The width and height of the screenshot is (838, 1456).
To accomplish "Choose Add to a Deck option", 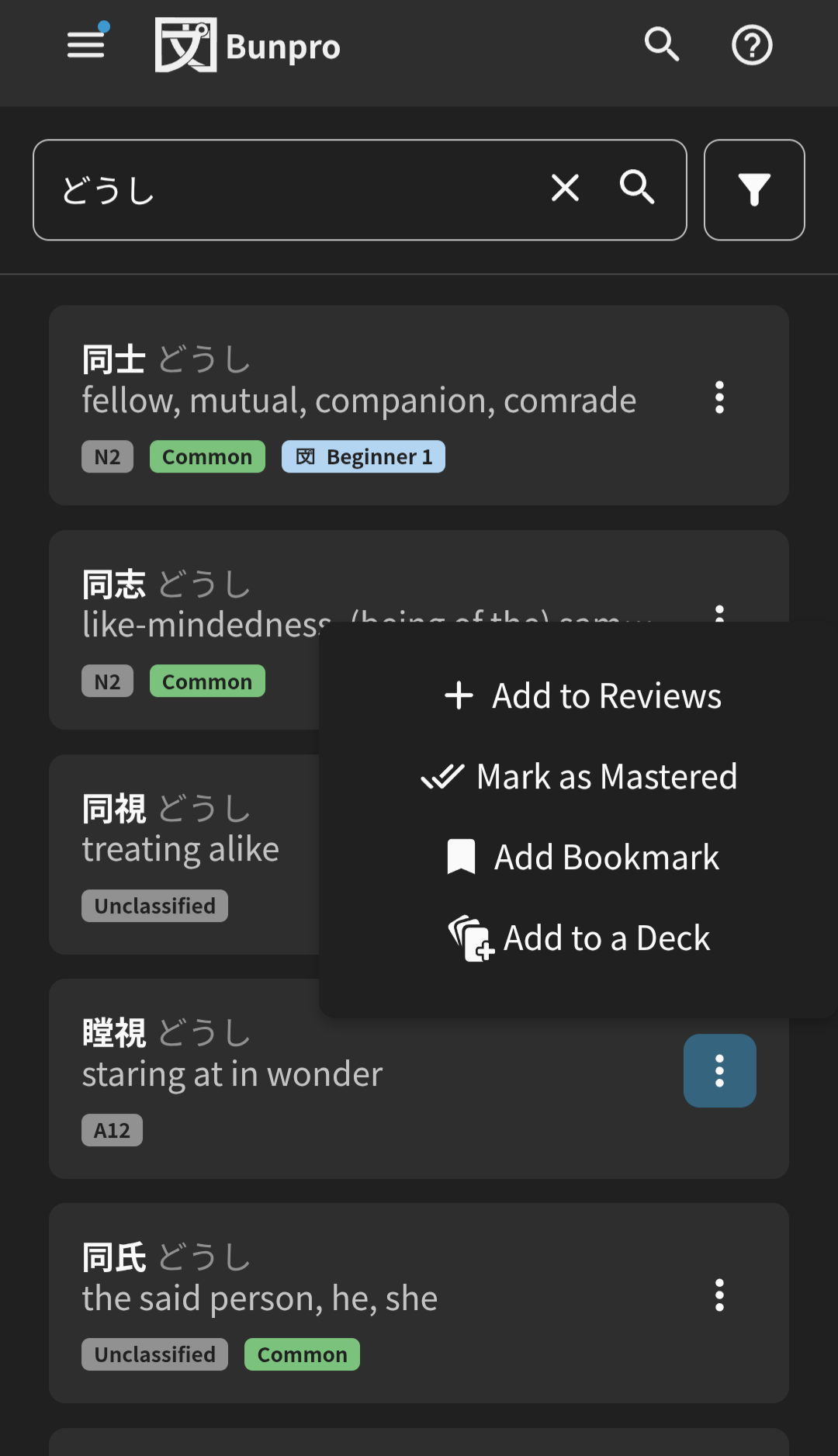I will click(579, 938).
